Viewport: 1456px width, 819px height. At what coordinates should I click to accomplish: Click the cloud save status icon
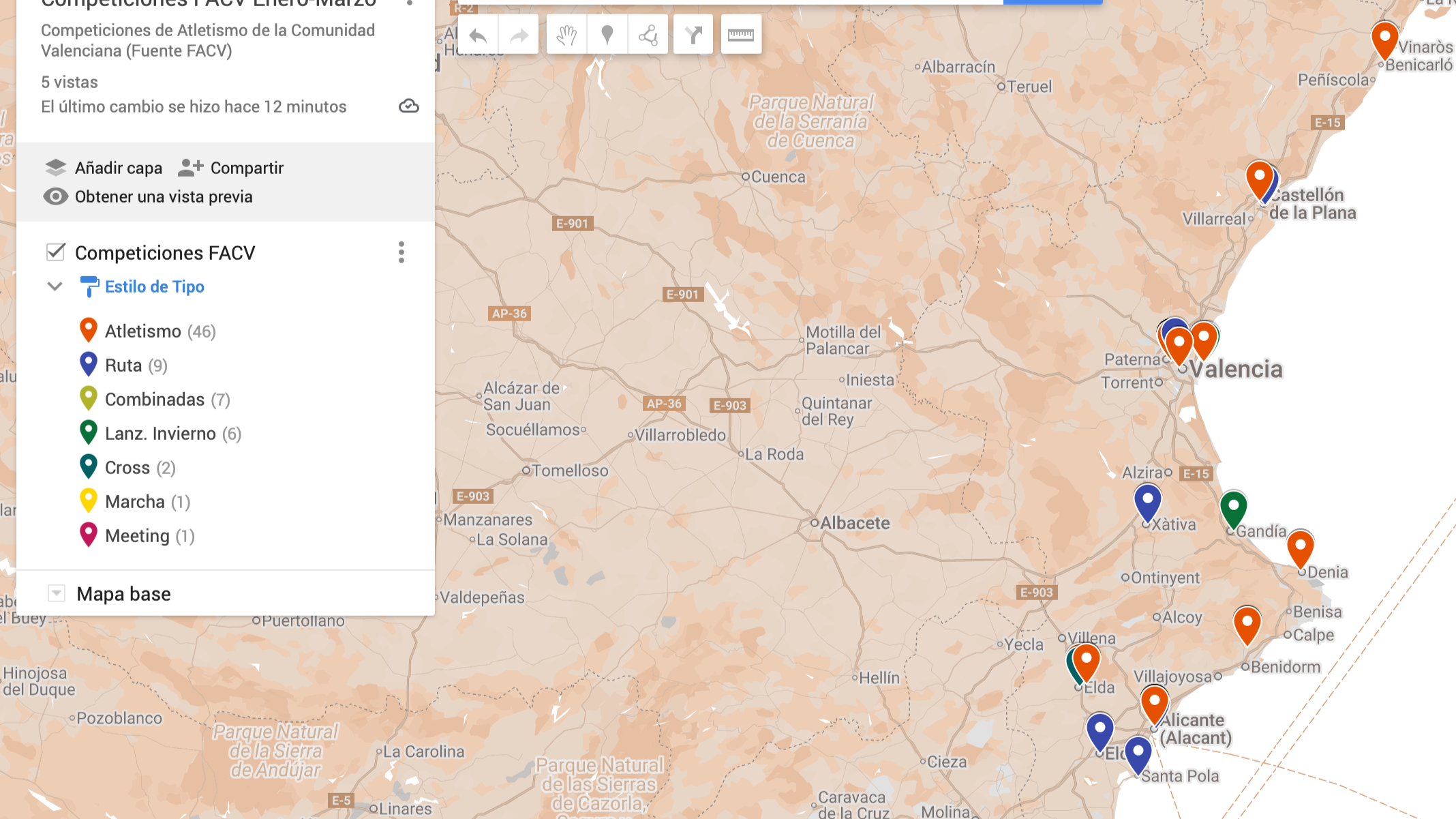click(x=408, y=106)
